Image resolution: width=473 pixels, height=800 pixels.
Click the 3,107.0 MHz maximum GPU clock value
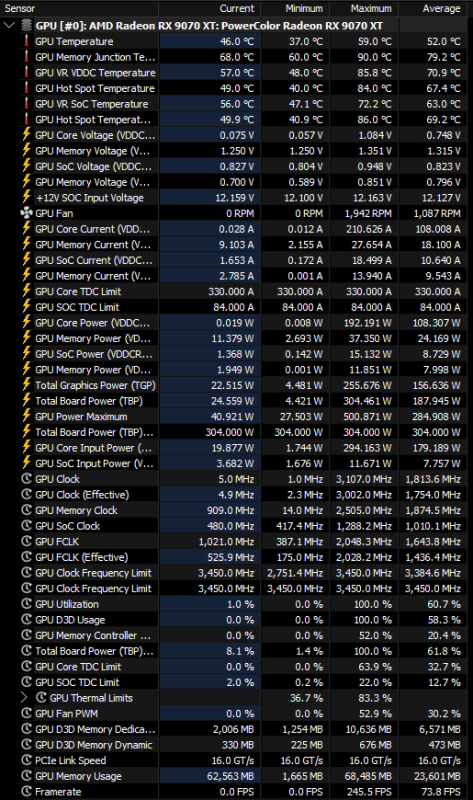tap(364, 479)
